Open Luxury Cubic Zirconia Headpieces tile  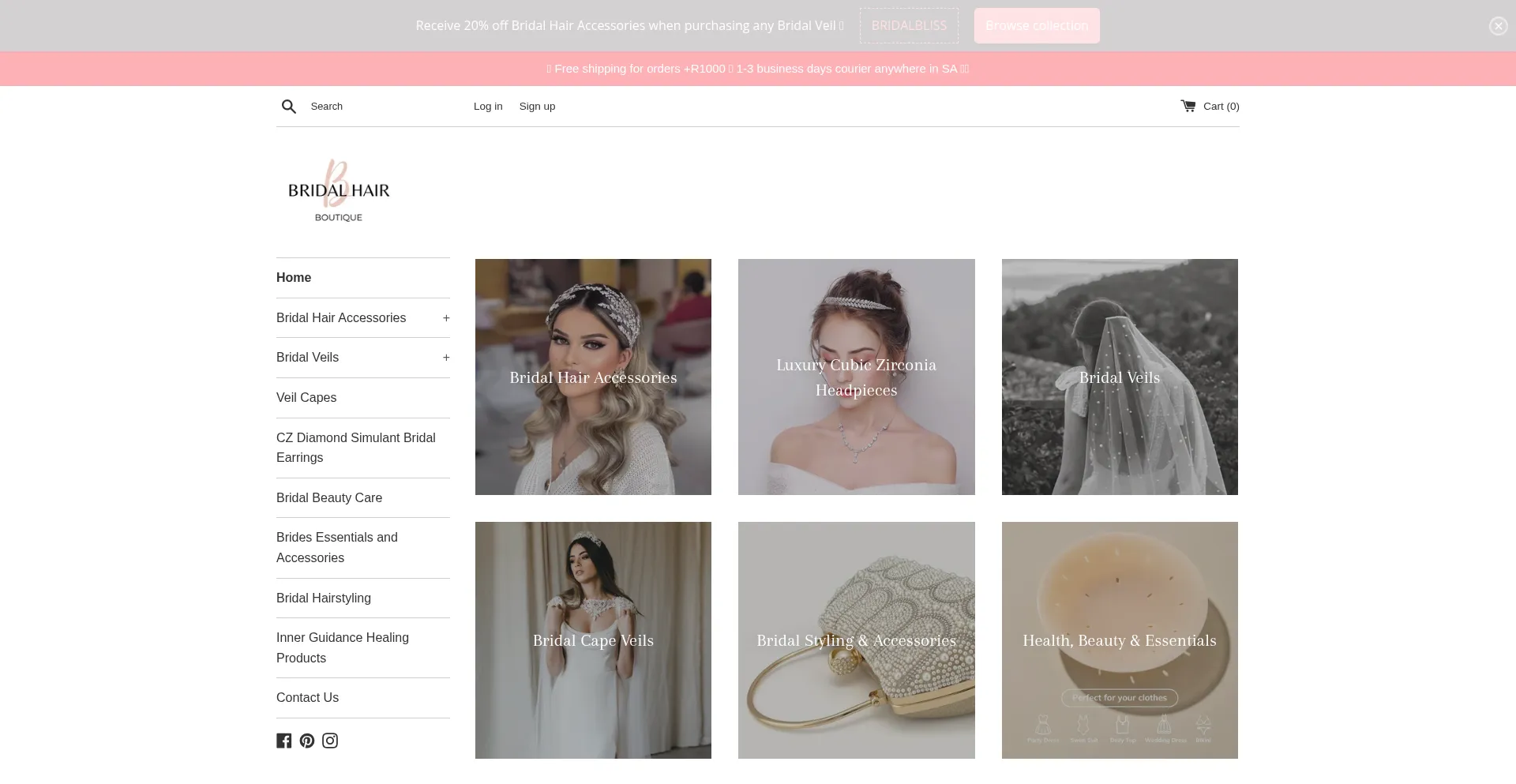click(856, 377)
